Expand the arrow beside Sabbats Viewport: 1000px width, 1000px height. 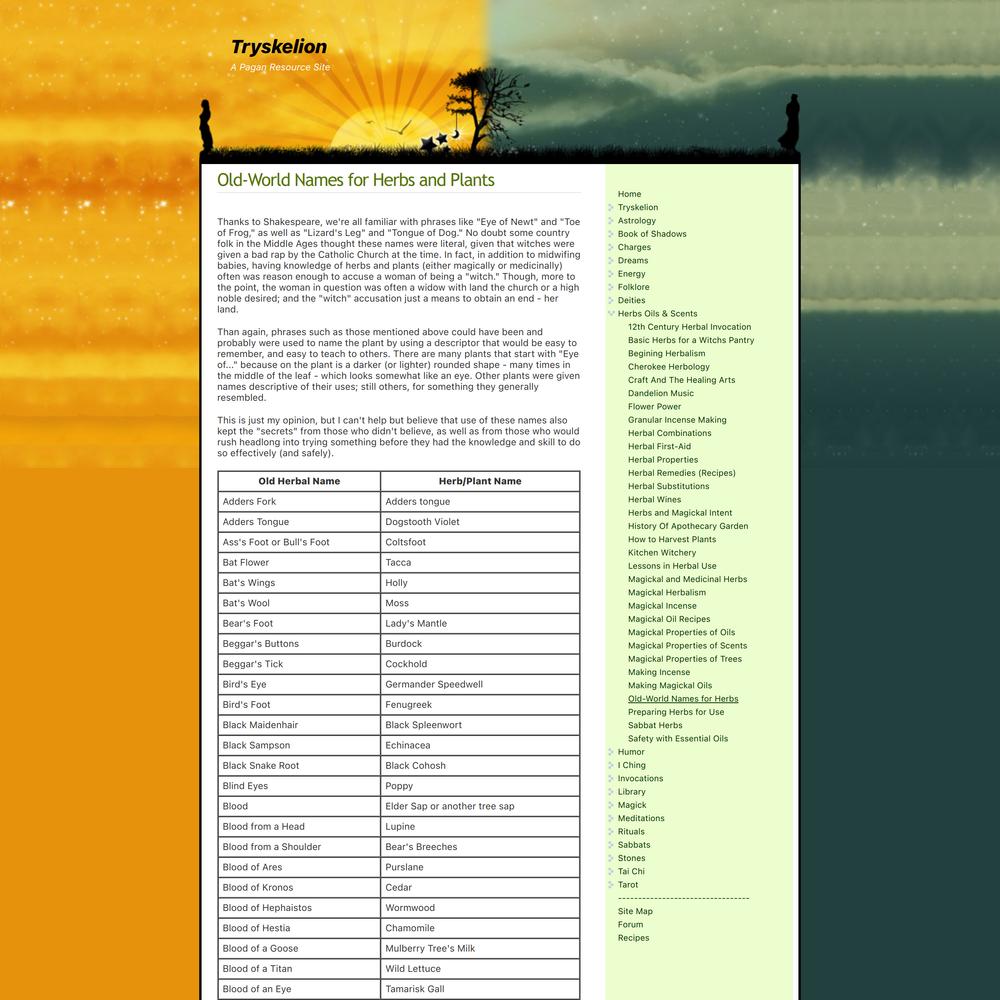pyautogui.click(x=611, y=845)
